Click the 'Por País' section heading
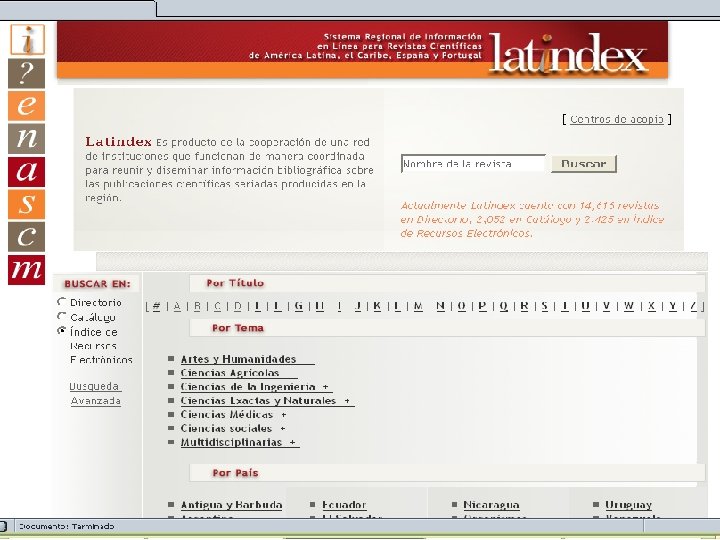Image resolution: width=720 pixels, height=540 pixels. point(235,473)
